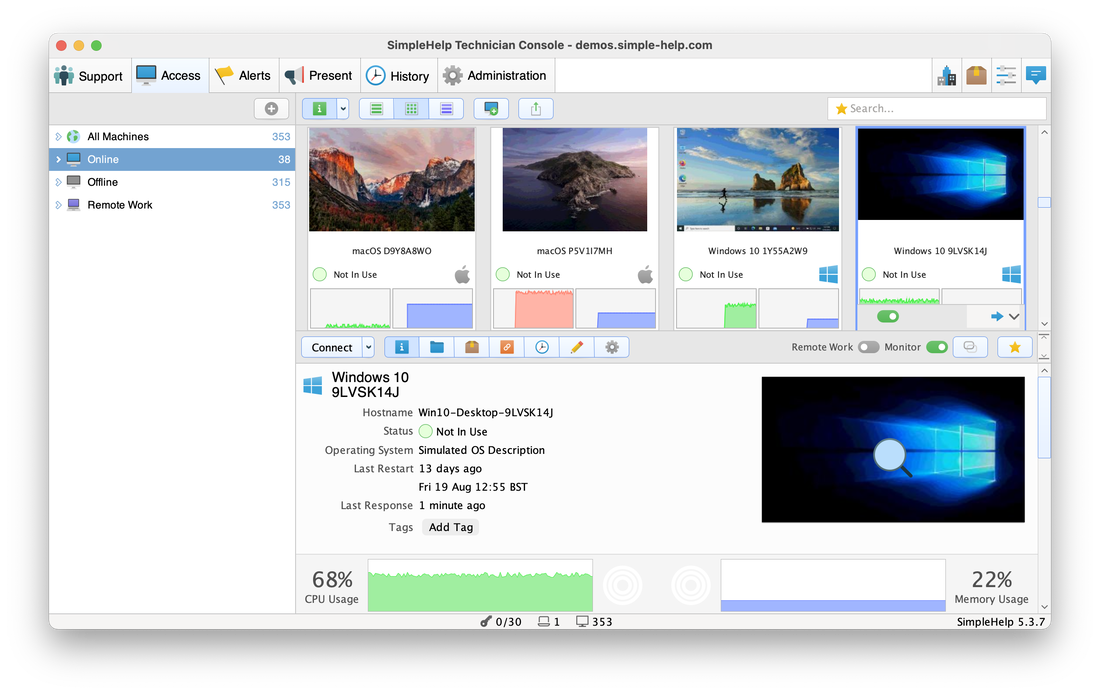The image size is (1100, 694).
Task: Expand the Remote Work group
Action: click(x=58, y=205)
